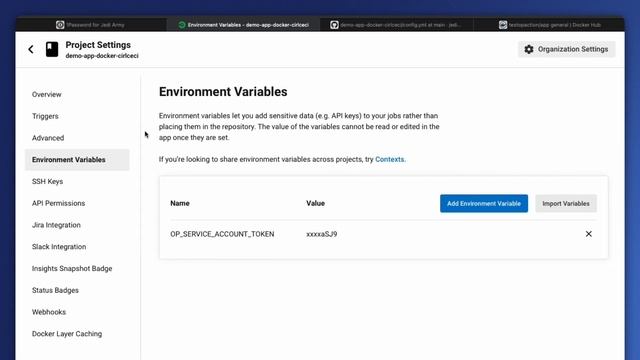Switch to the GitHub config.yml tab

396,25
